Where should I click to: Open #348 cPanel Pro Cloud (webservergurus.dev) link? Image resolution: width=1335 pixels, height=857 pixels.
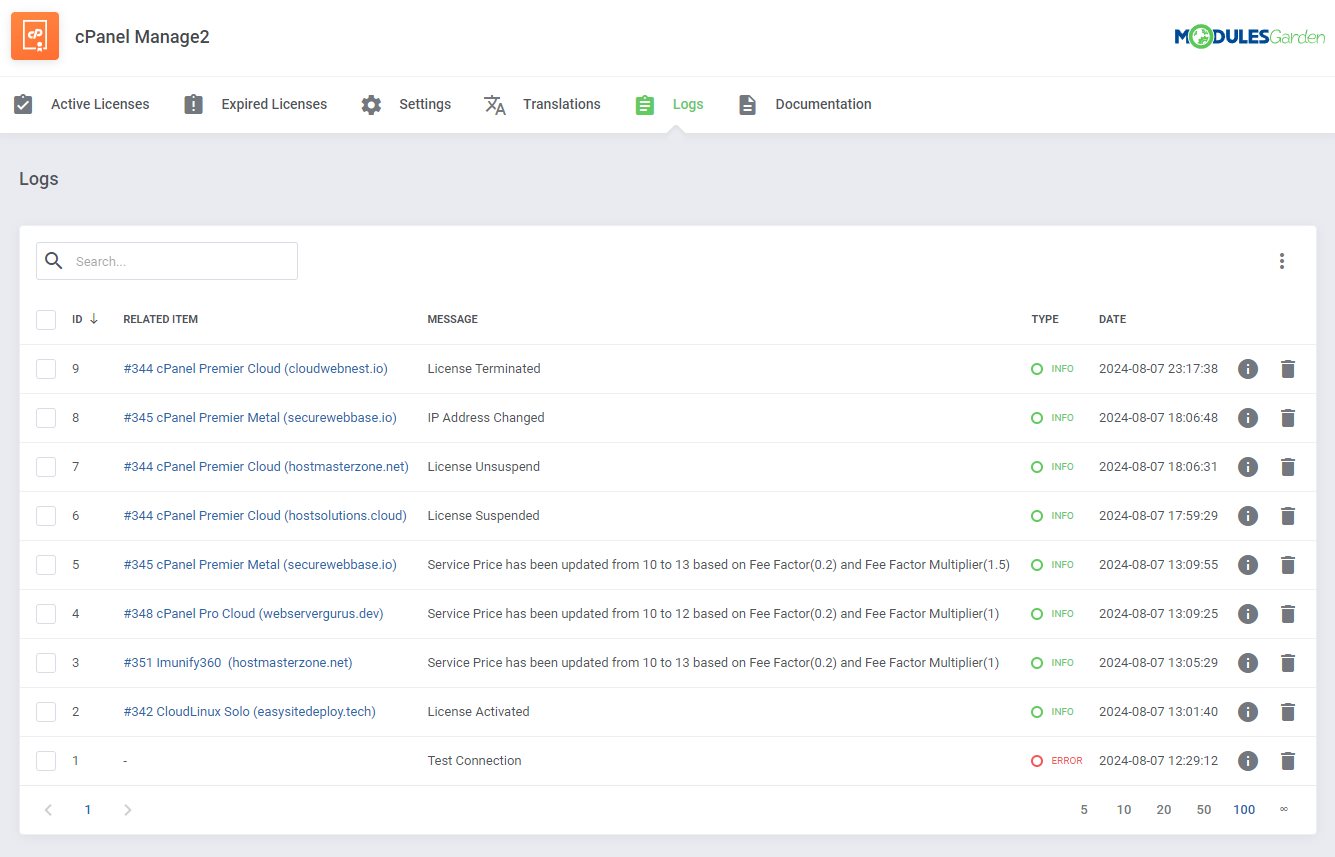(253, 614)
